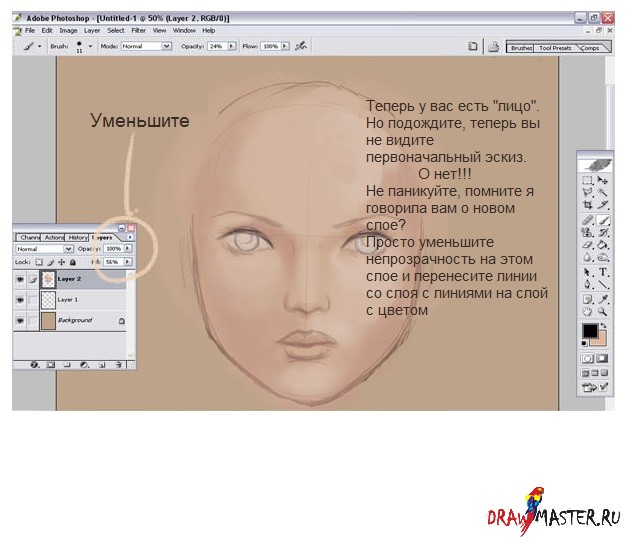Select the Line tool

(602, 284)
